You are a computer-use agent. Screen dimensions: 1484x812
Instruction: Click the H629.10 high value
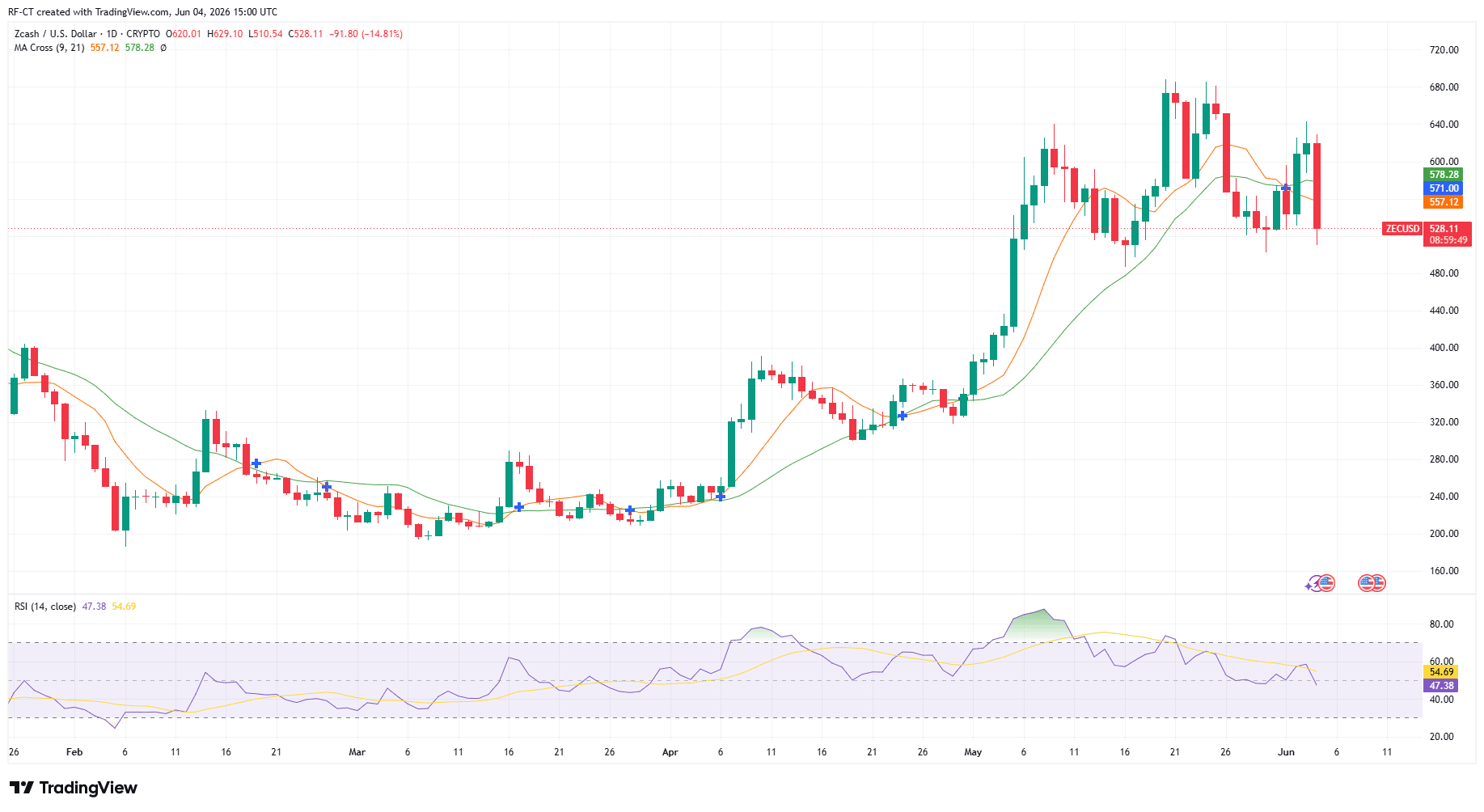pos(225,34)
